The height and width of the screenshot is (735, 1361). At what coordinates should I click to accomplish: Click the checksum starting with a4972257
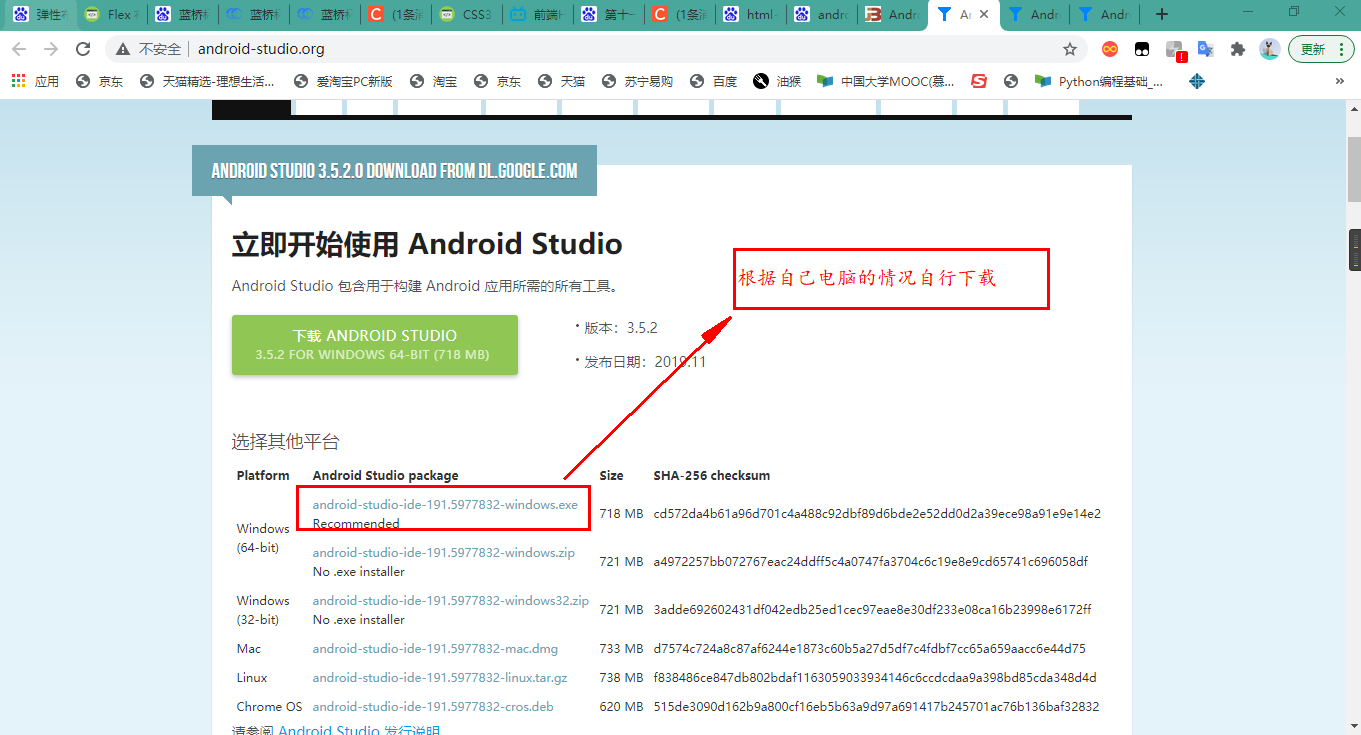click(x=871, y=562)
